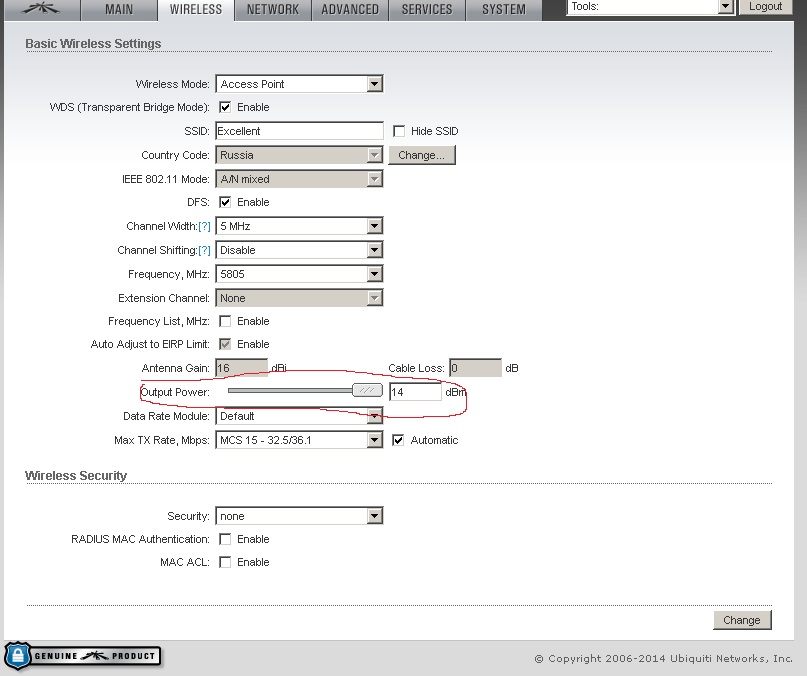Enable the Hide SSID checkbox

pyautogui.click(x=399, y=131)
